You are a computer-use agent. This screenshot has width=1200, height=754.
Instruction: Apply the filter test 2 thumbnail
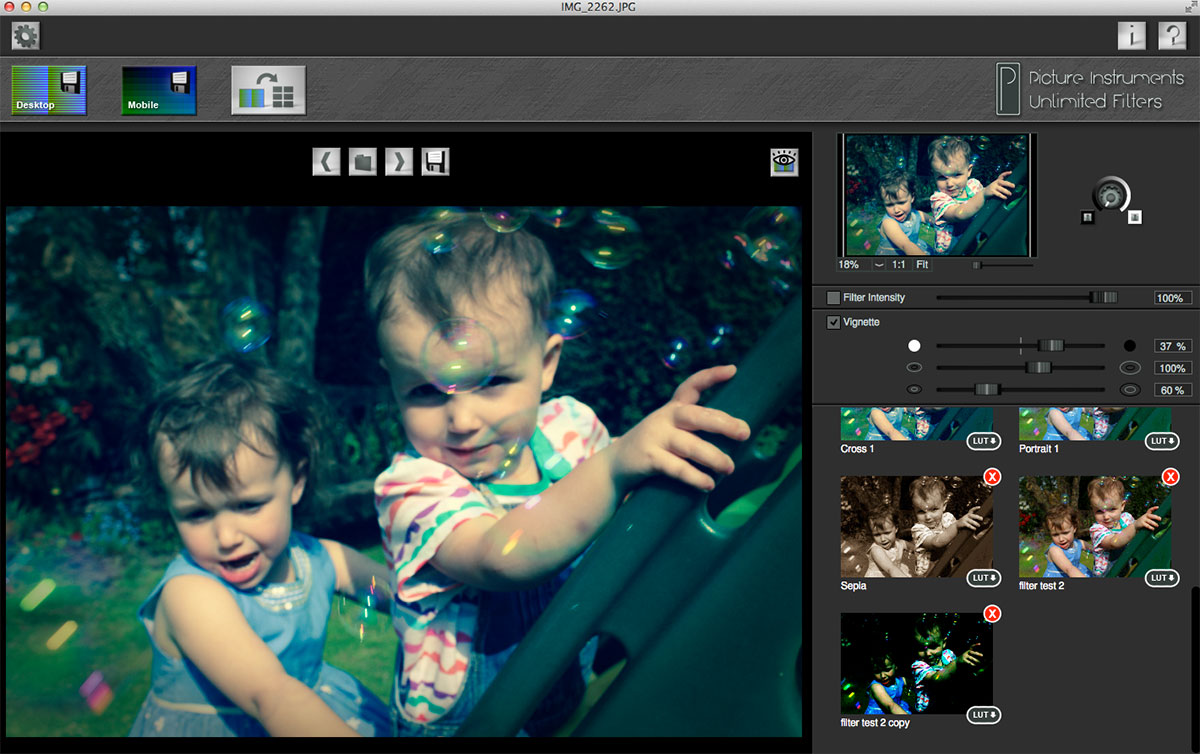tap(1095, 526)
